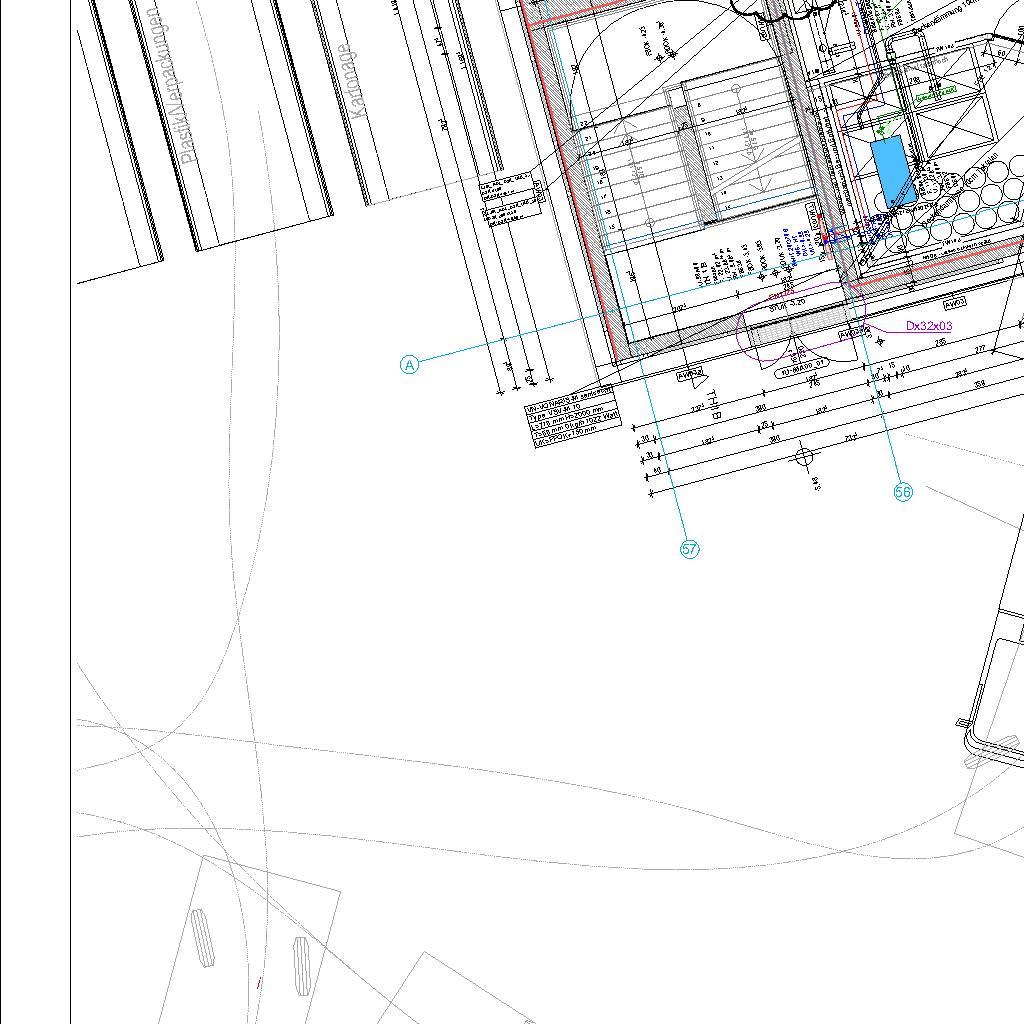Viewport: 1024px width, 1024px height.
Task: Select the grid axis bubble numbered 56
Action: point(903,492)
